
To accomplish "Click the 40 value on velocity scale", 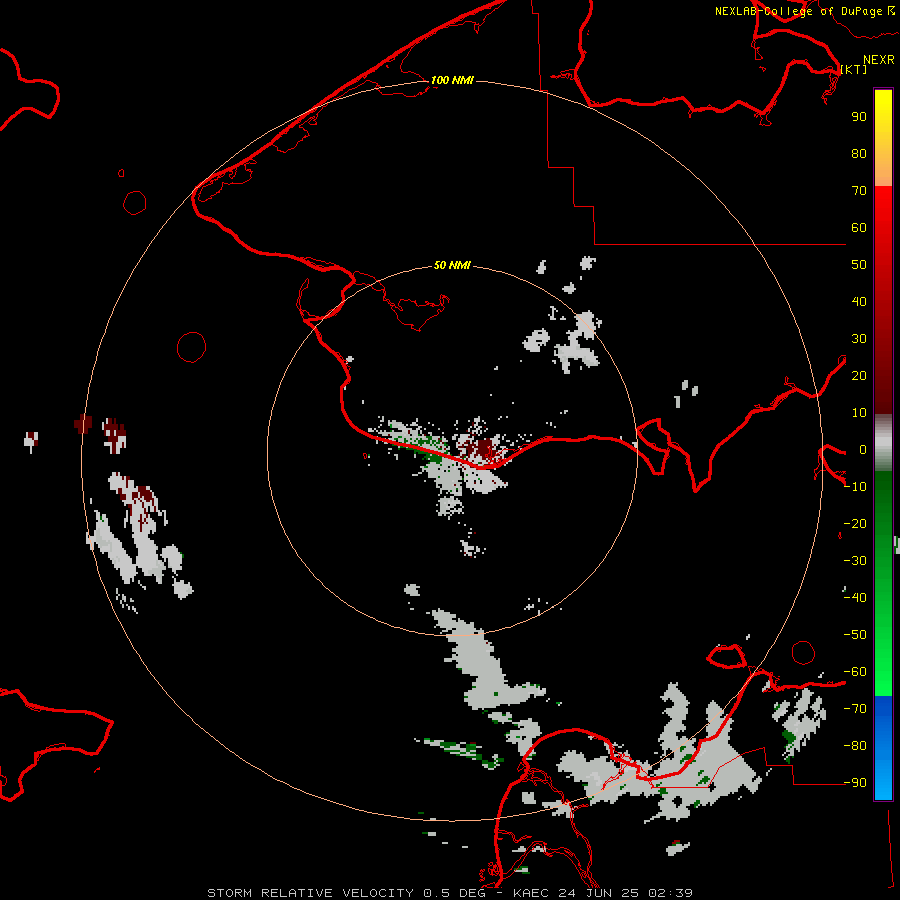I will [x=859, y=301].
